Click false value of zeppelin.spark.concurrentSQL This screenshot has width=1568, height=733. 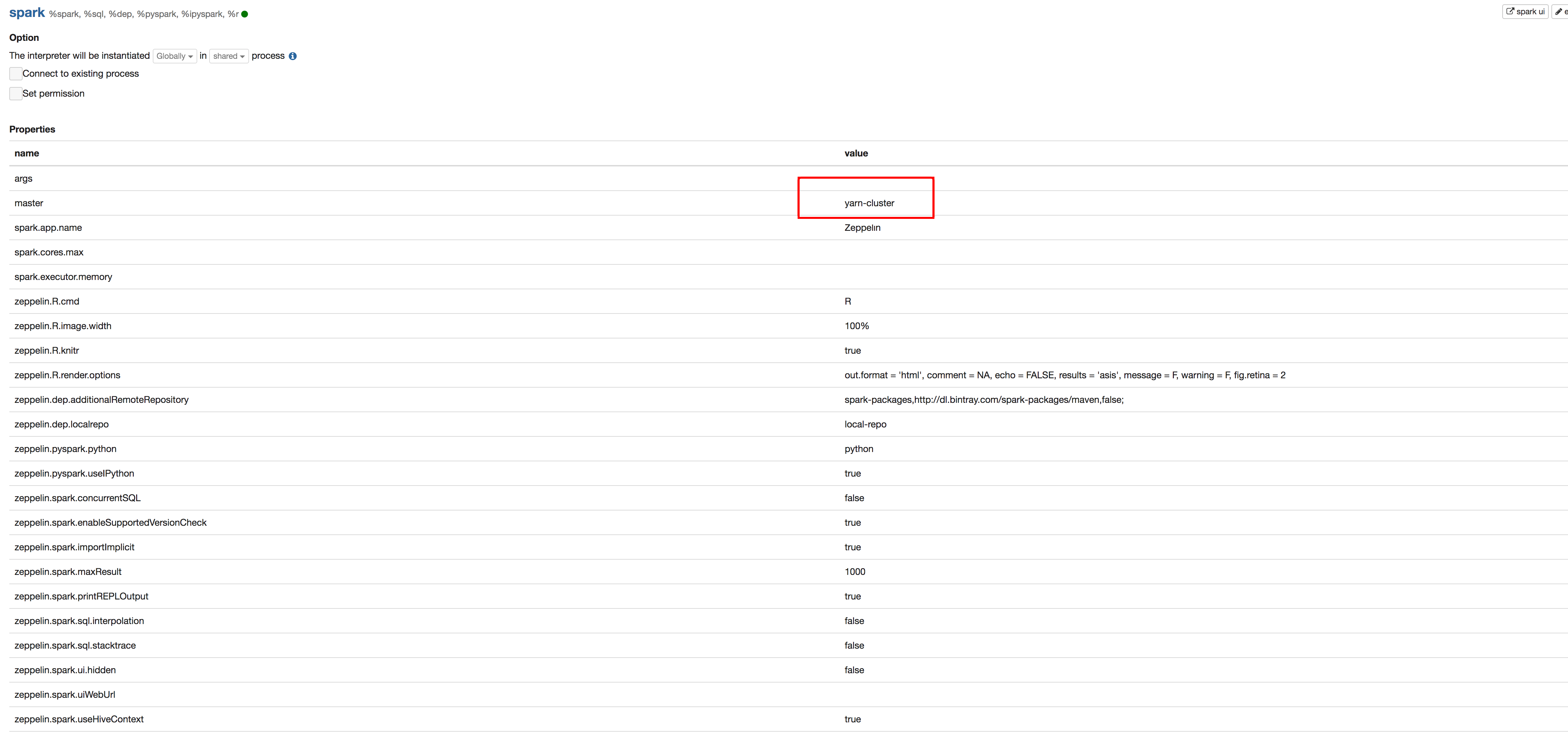tap(854, 498)
